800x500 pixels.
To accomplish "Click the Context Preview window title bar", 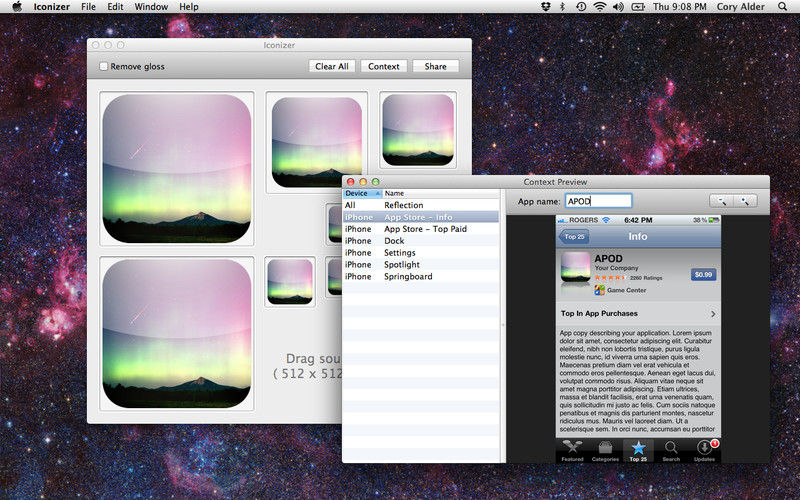I will pyautogui.click(x=555, y=182).
